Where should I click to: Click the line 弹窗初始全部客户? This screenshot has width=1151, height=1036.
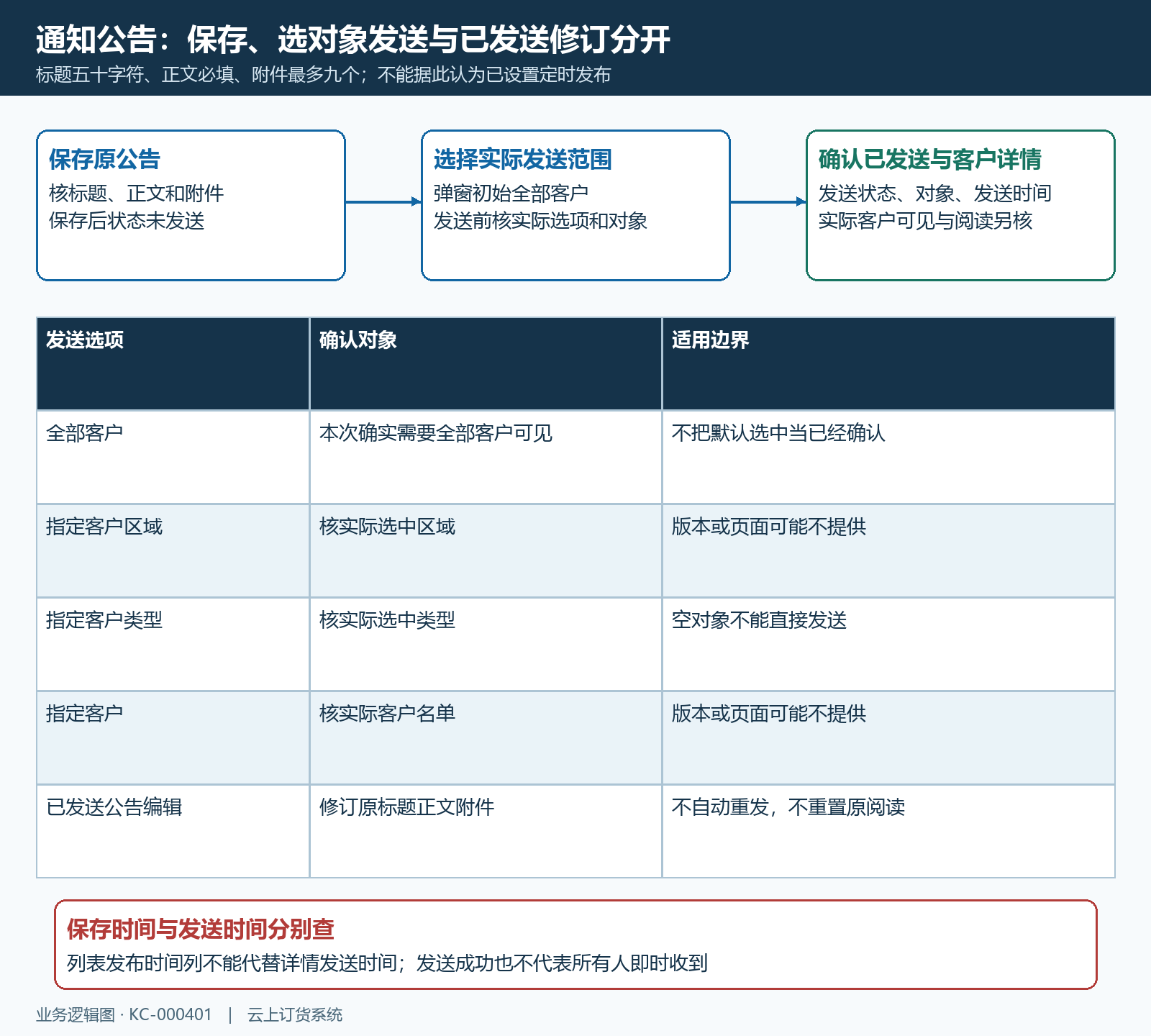pyautogui.click(x=511, y=194)
